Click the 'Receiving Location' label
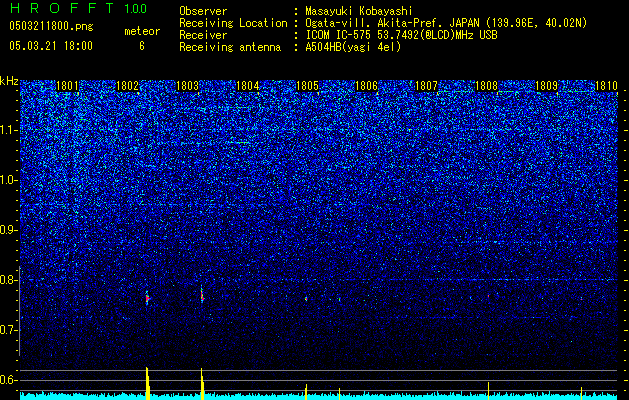 tap(233, 23)
